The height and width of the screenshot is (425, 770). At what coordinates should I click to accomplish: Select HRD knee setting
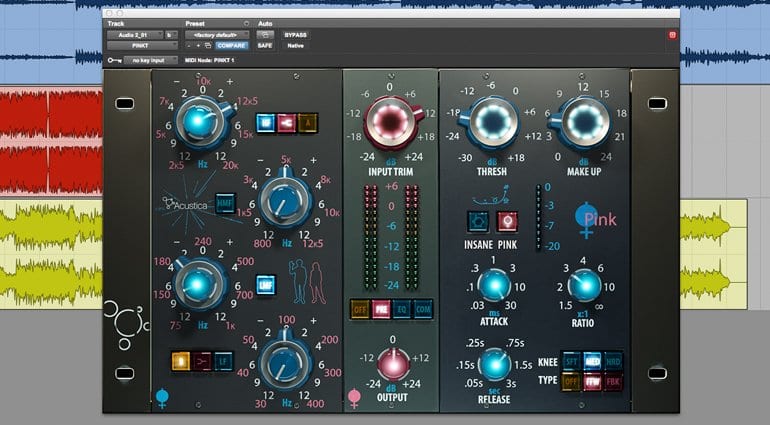(613, 362)
